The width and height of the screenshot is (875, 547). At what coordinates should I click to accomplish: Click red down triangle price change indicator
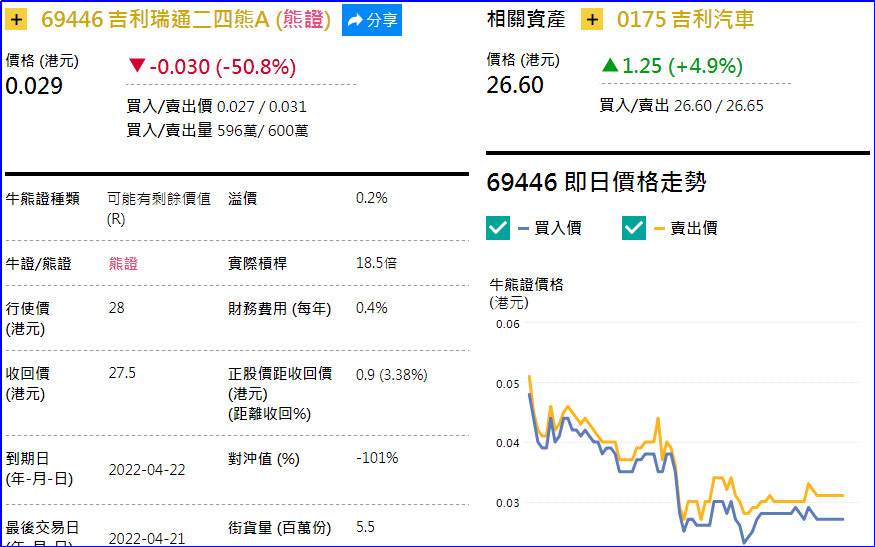[x=137, y=65]
